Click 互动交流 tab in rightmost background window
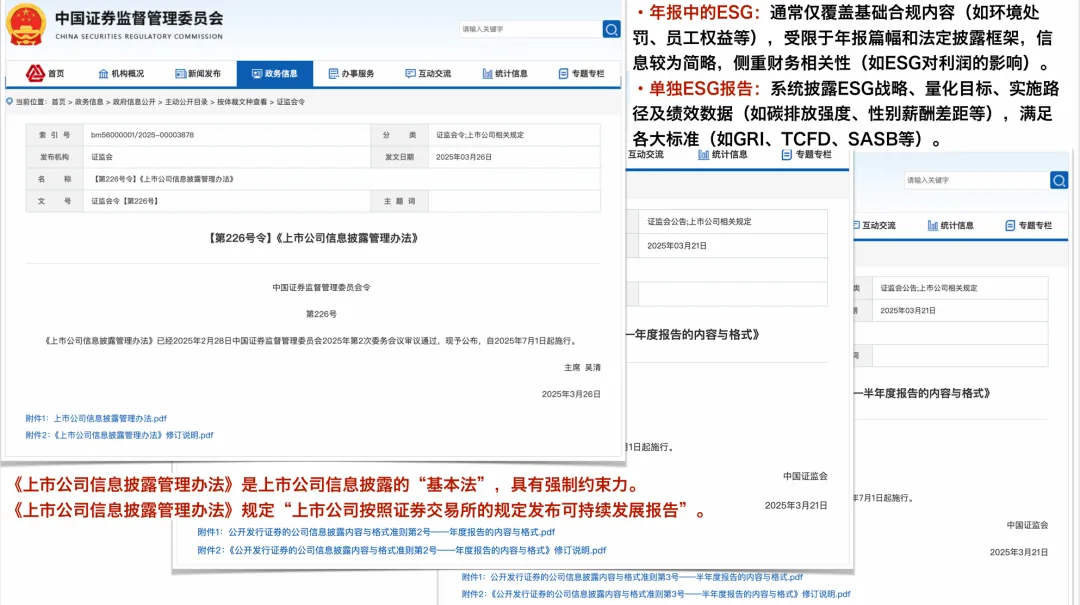 pos(875,225)
